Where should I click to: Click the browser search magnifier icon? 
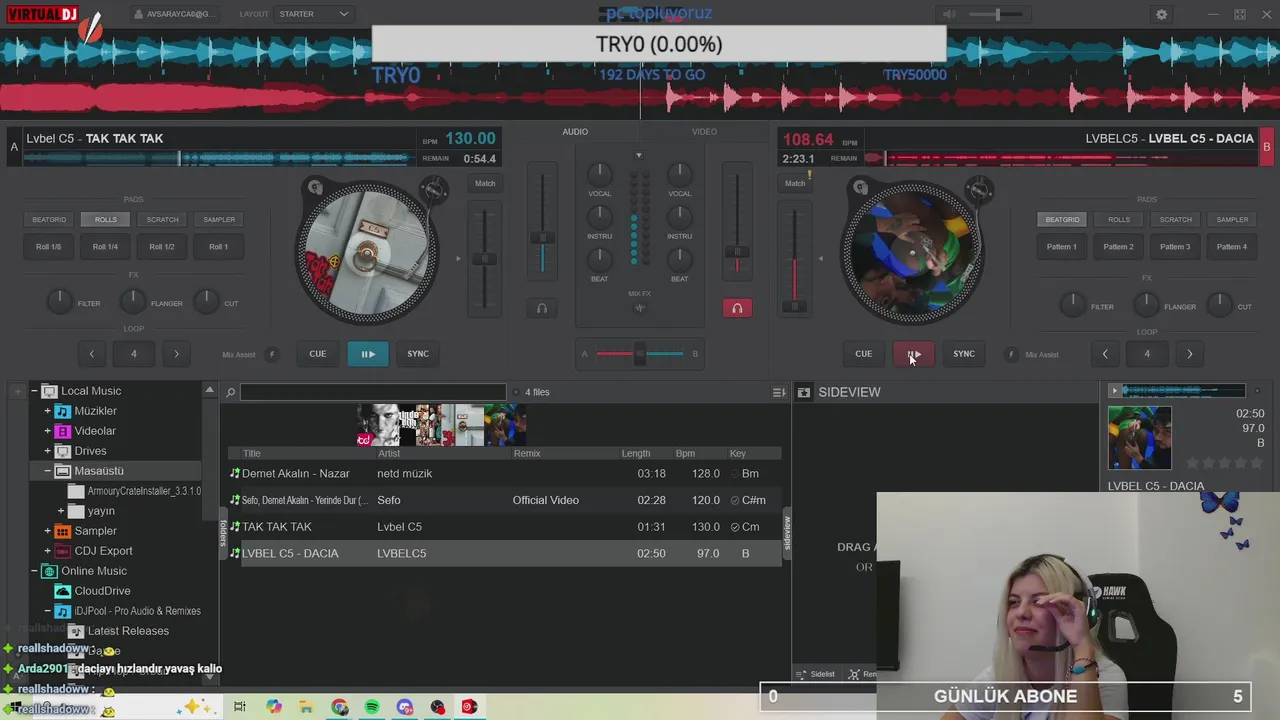tap(230, 392)
